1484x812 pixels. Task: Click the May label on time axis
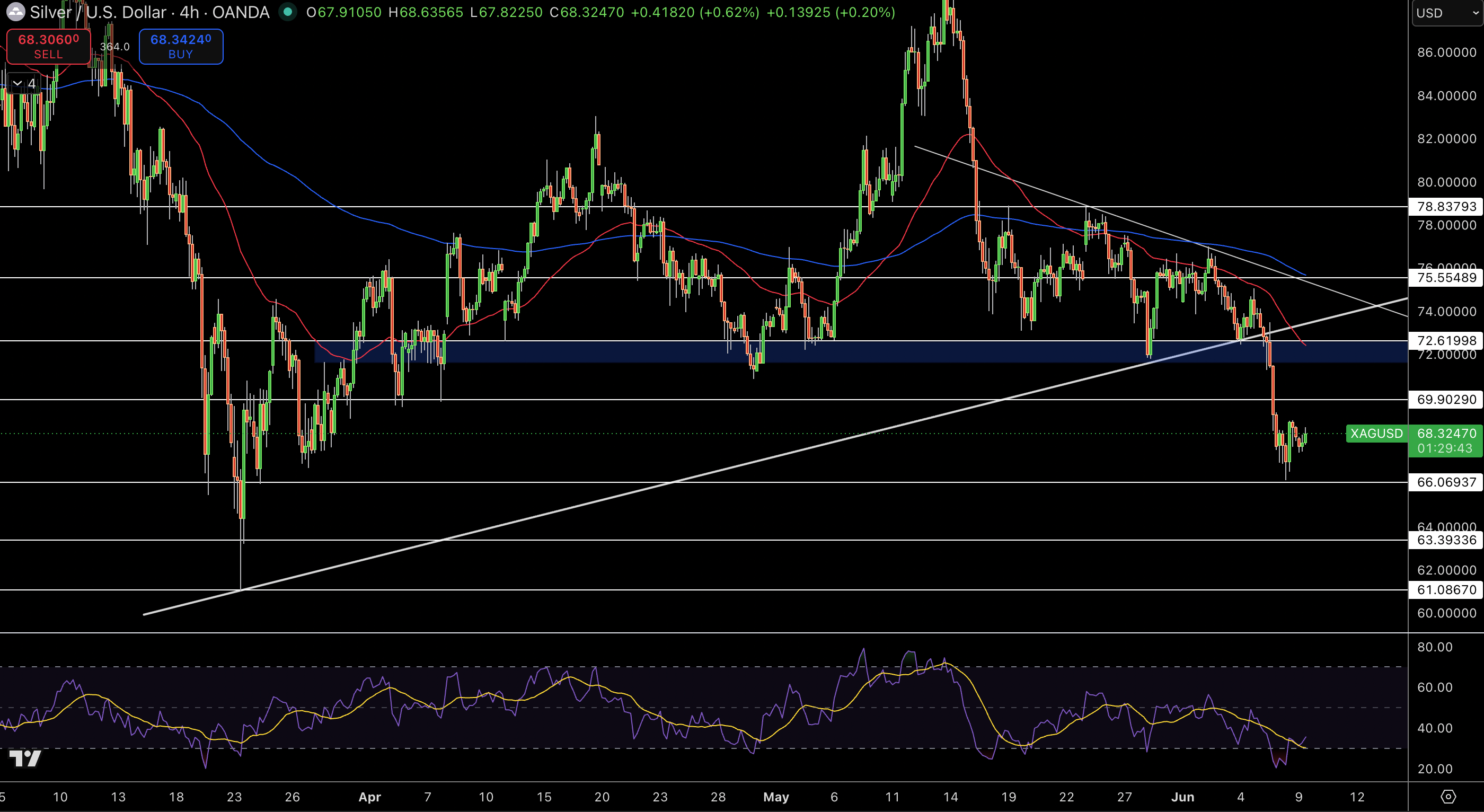pos(775,797)
